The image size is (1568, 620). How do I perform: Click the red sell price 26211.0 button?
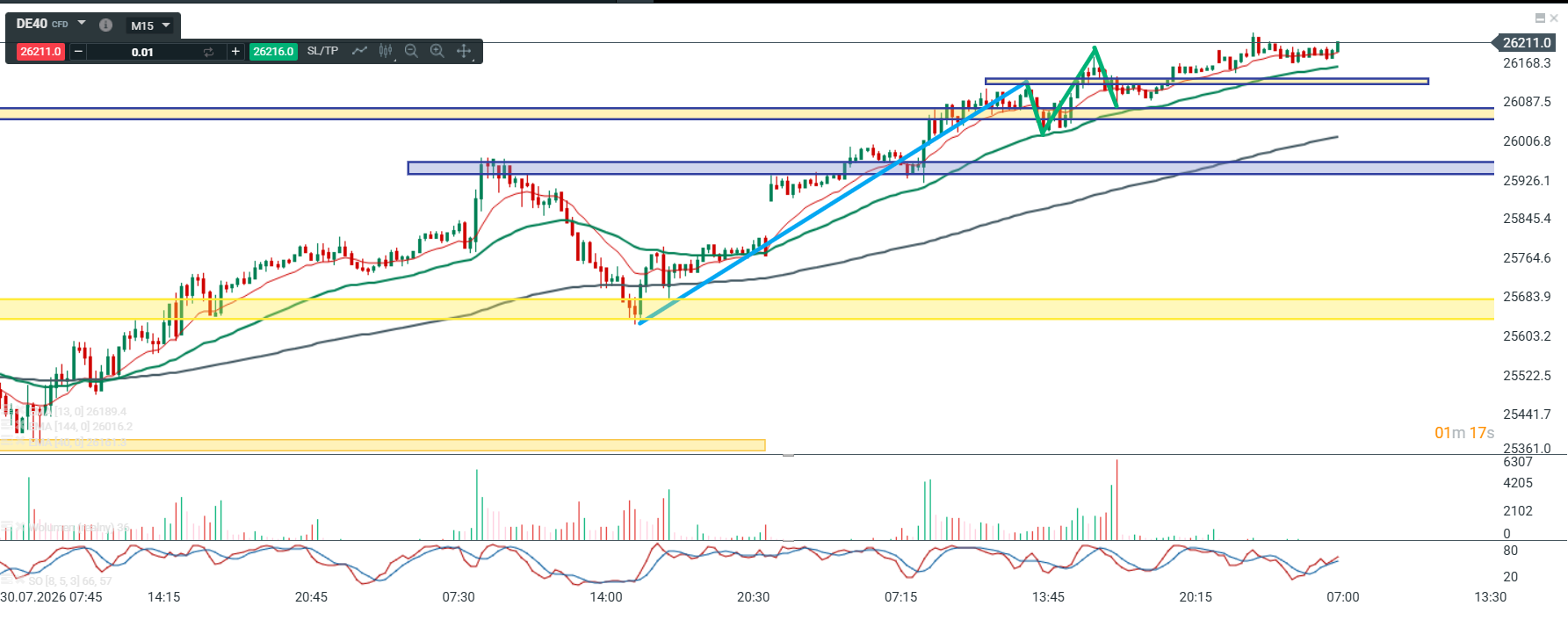point(40,52)
